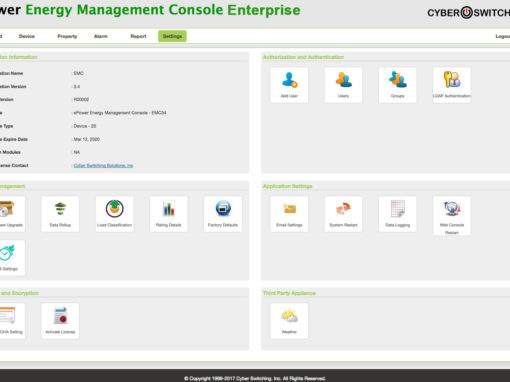510x382 pixels.
Task: Click the Authorization and Authentication heading
Action: click(x=303, y=57)
